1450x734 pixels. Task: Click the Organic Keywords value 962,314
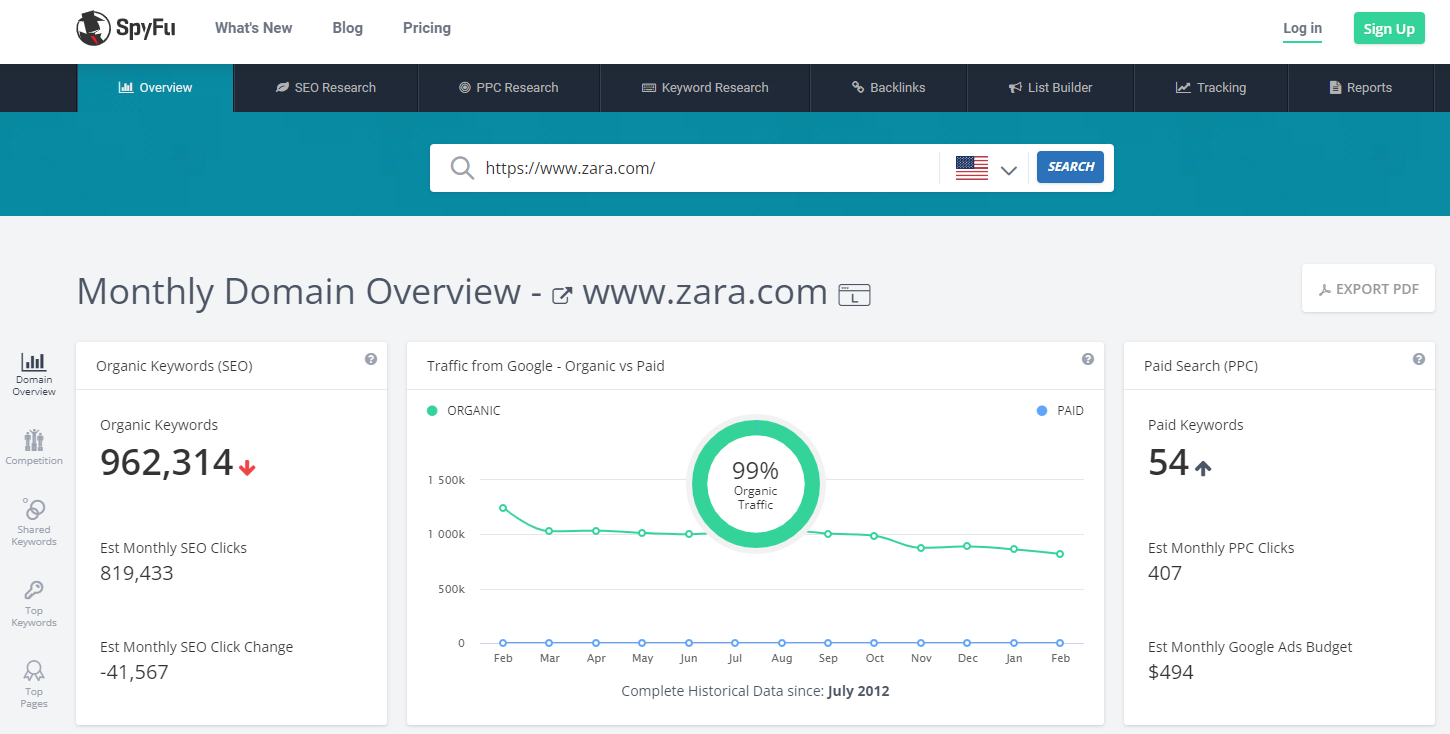pos(167,463)
